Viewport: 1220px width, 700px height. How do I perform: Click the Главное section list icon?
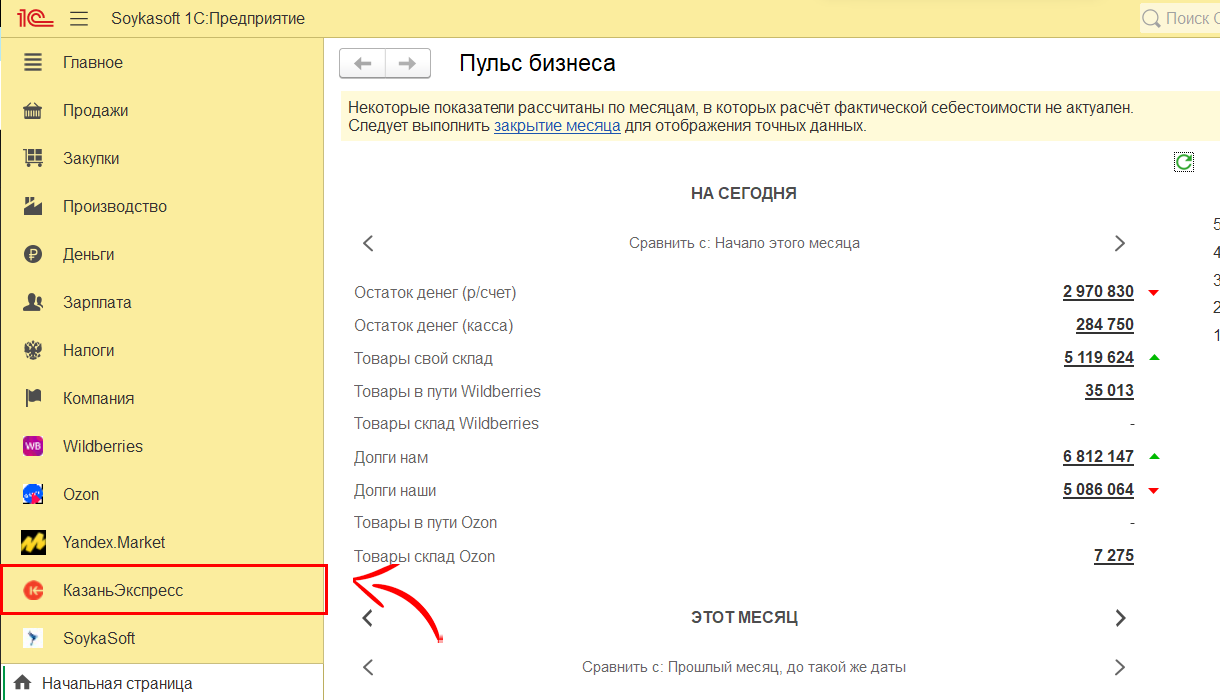point(33,62)
